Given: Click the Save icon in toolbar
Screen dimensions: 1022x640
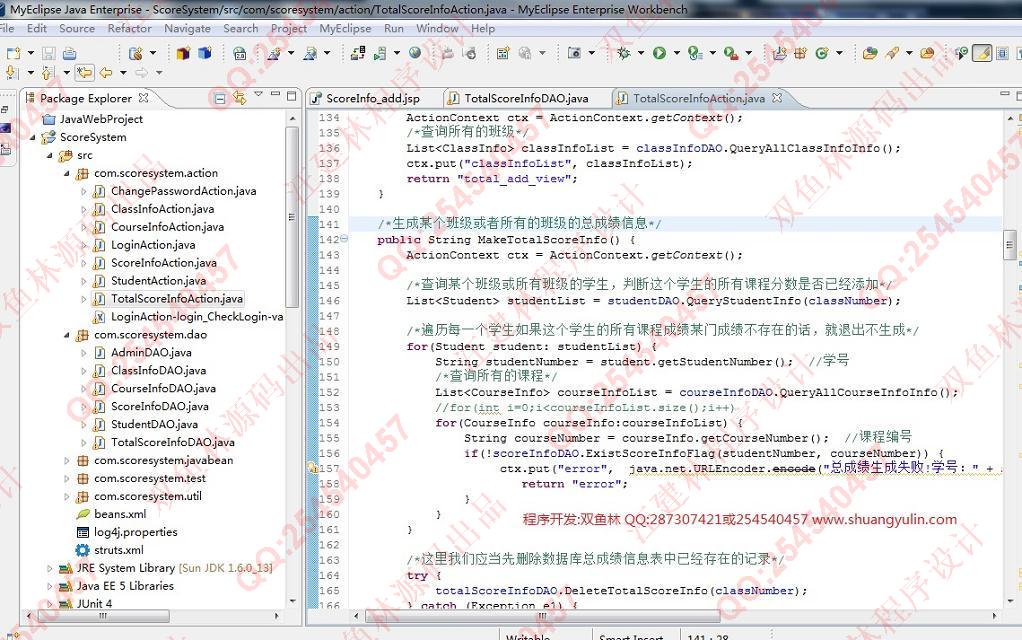Looking at the screenshot, I should click(x=48, y=53).
